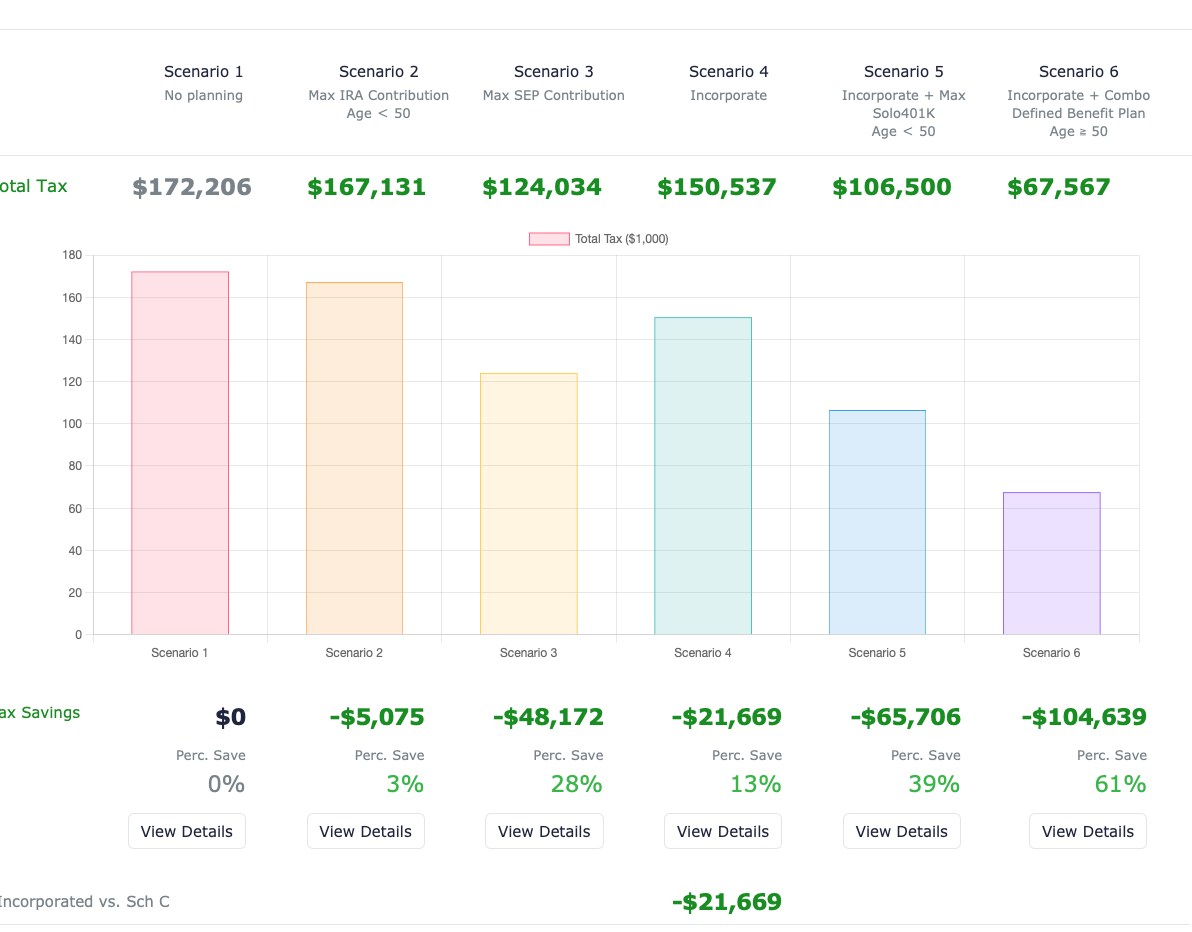Select the -$104,639 tax savings figure
This screenshot has width=1192, height=932.
[1084, 717]
